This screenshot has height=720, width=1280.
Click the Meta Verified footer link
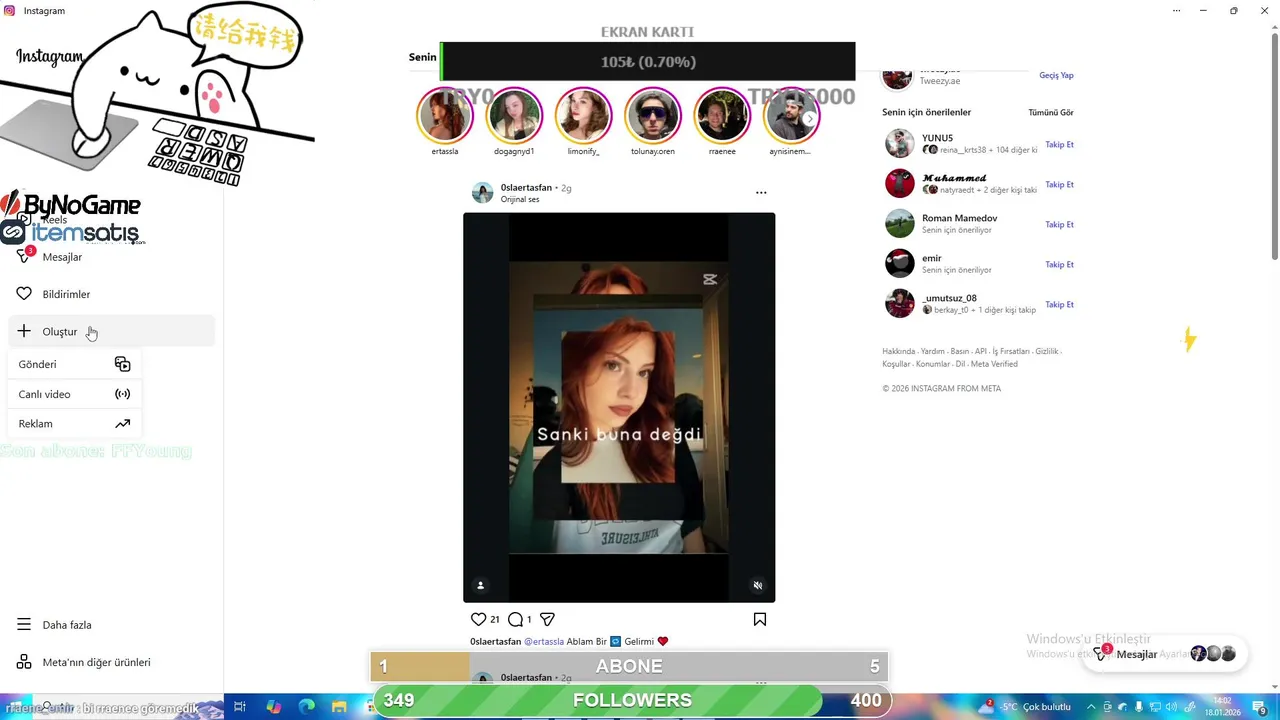994,364
